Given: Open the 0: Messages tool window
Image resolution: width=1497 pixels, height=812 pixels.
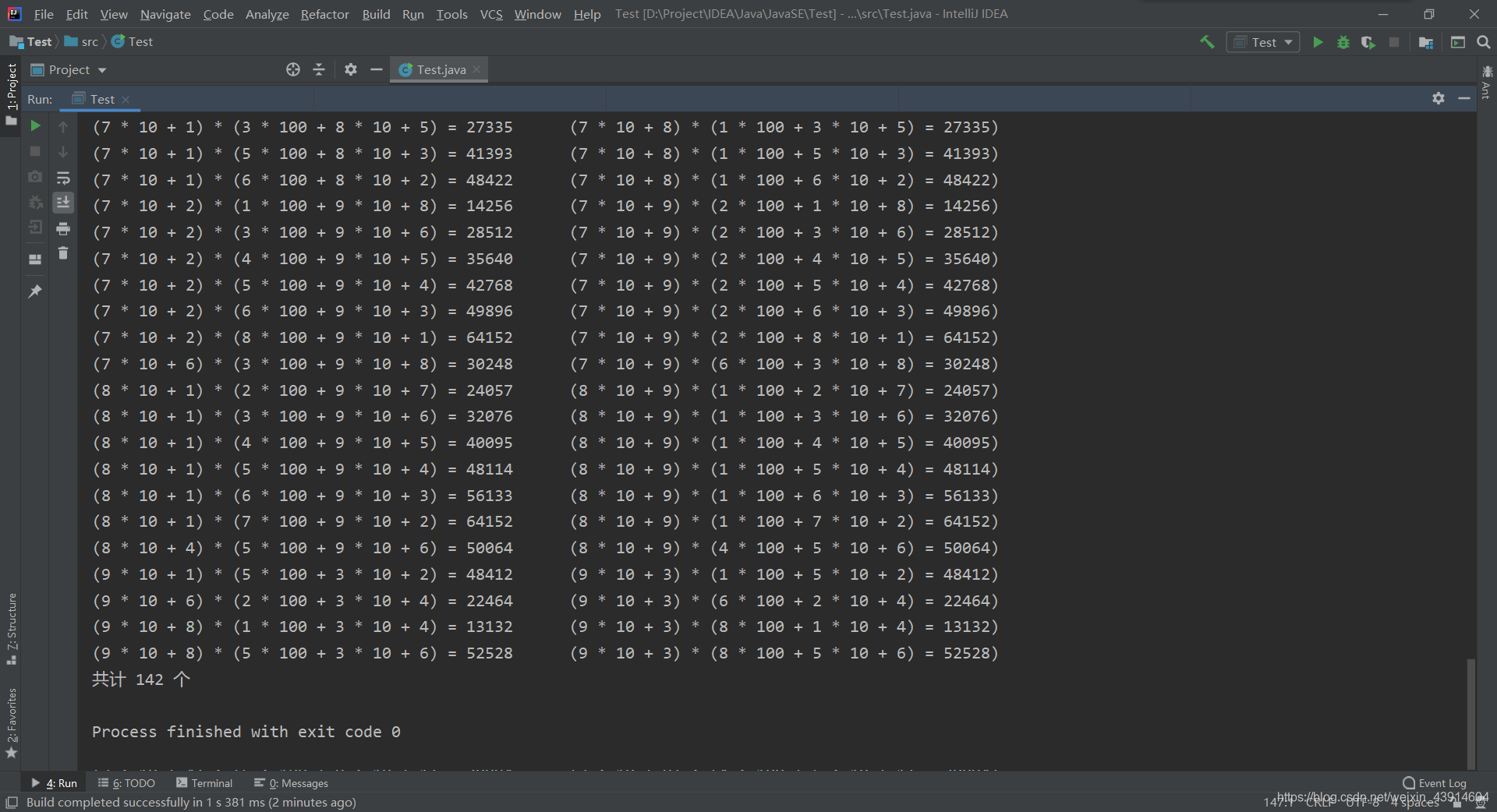Looking at the screenshot, I should pyautogui.click(x=292, y=783).
